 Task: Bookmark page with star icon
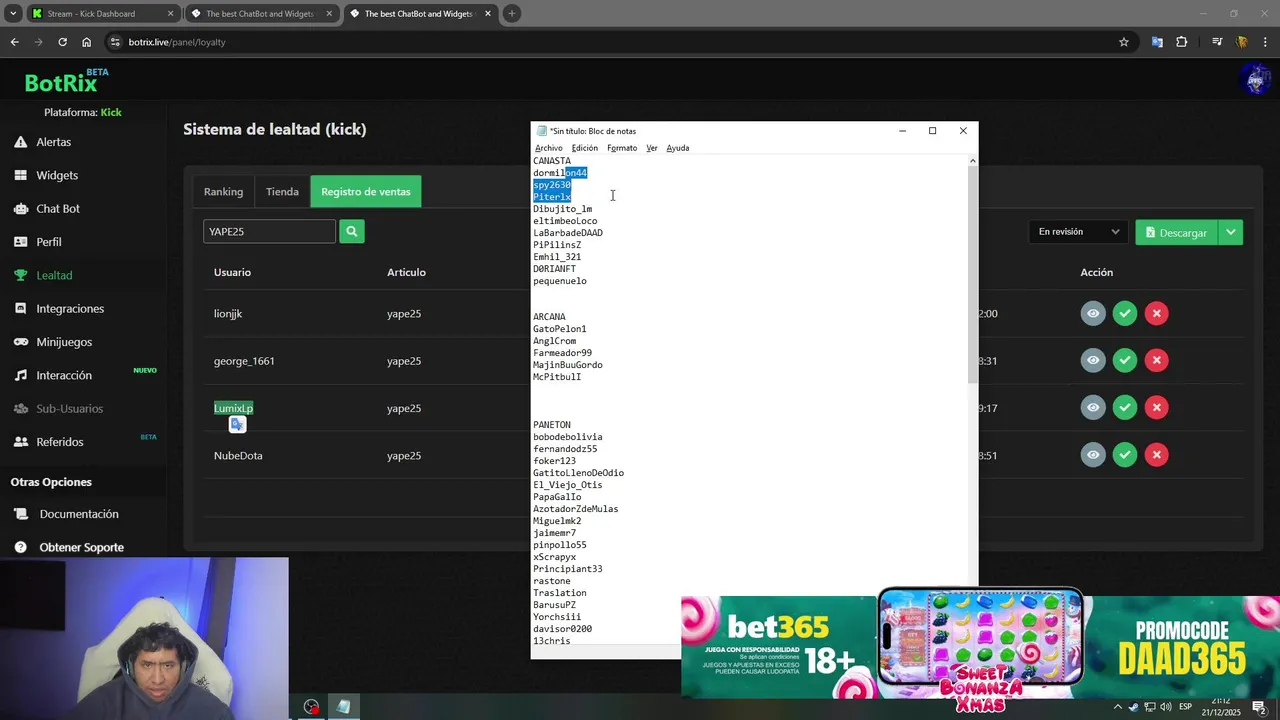pos(1124,42)
